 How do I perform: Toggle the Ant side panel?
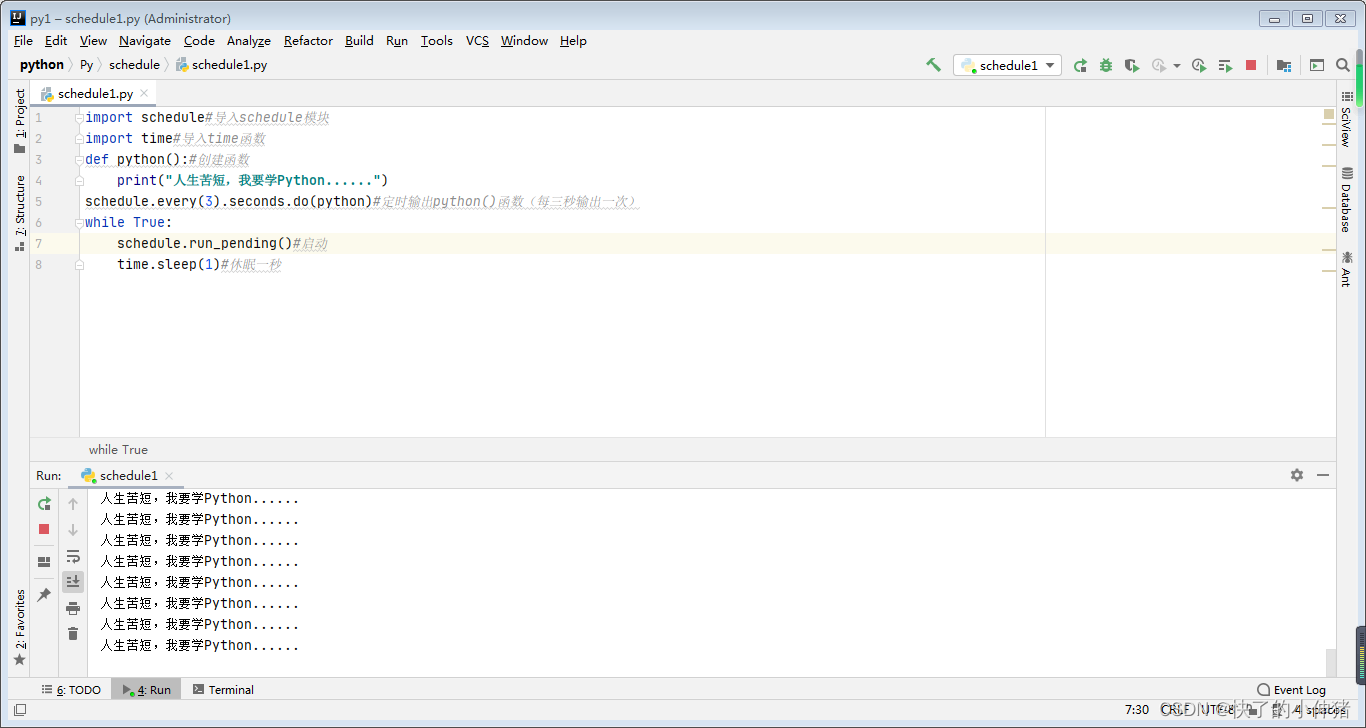(1346, 268)
